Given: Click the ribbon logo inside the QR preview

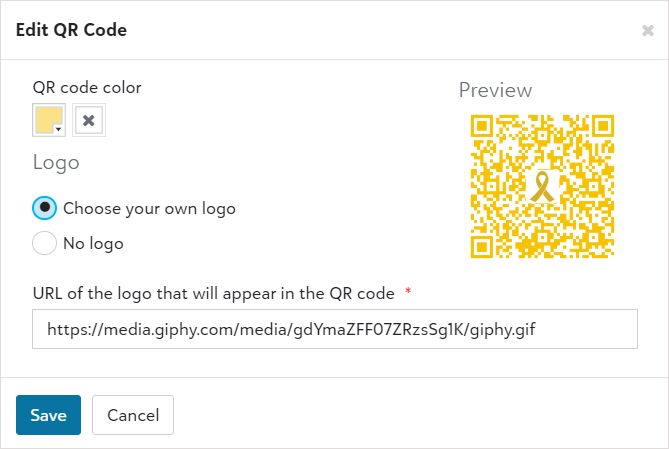Looking at the screenshot, I should tap(542, 187).
